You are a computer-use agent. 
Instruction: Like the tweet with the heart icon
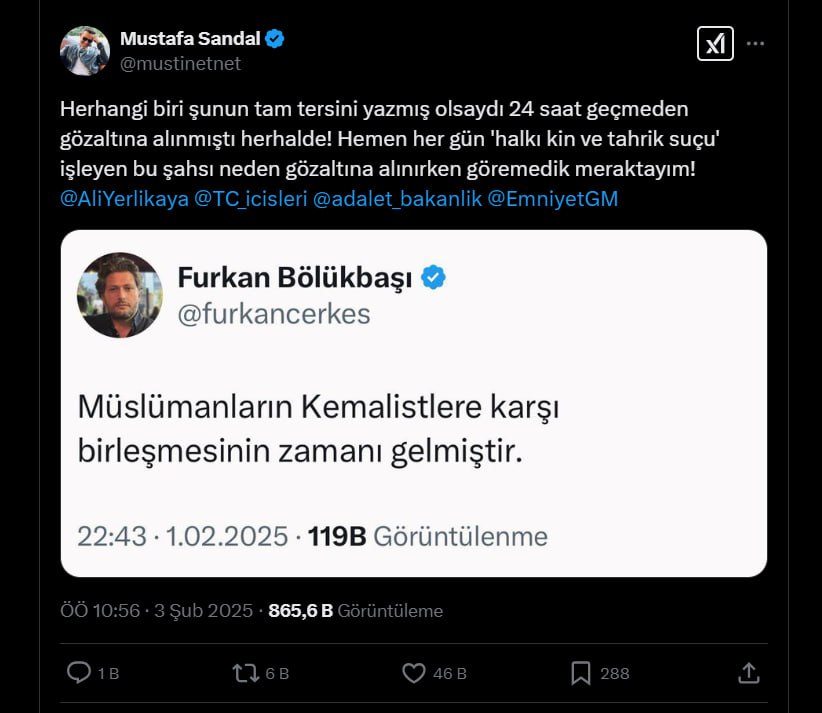414,673
